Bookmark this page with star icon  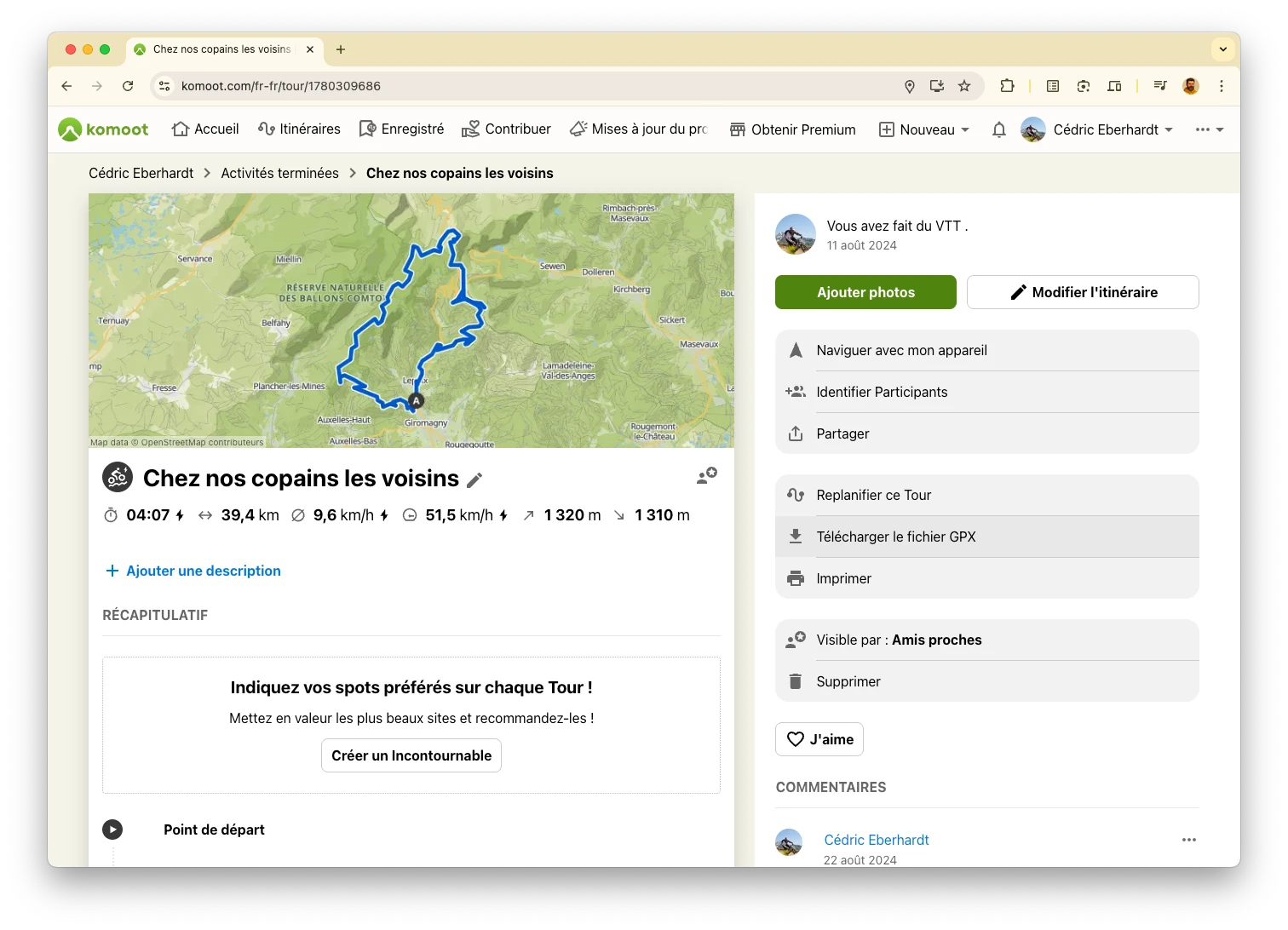(964, 86)
